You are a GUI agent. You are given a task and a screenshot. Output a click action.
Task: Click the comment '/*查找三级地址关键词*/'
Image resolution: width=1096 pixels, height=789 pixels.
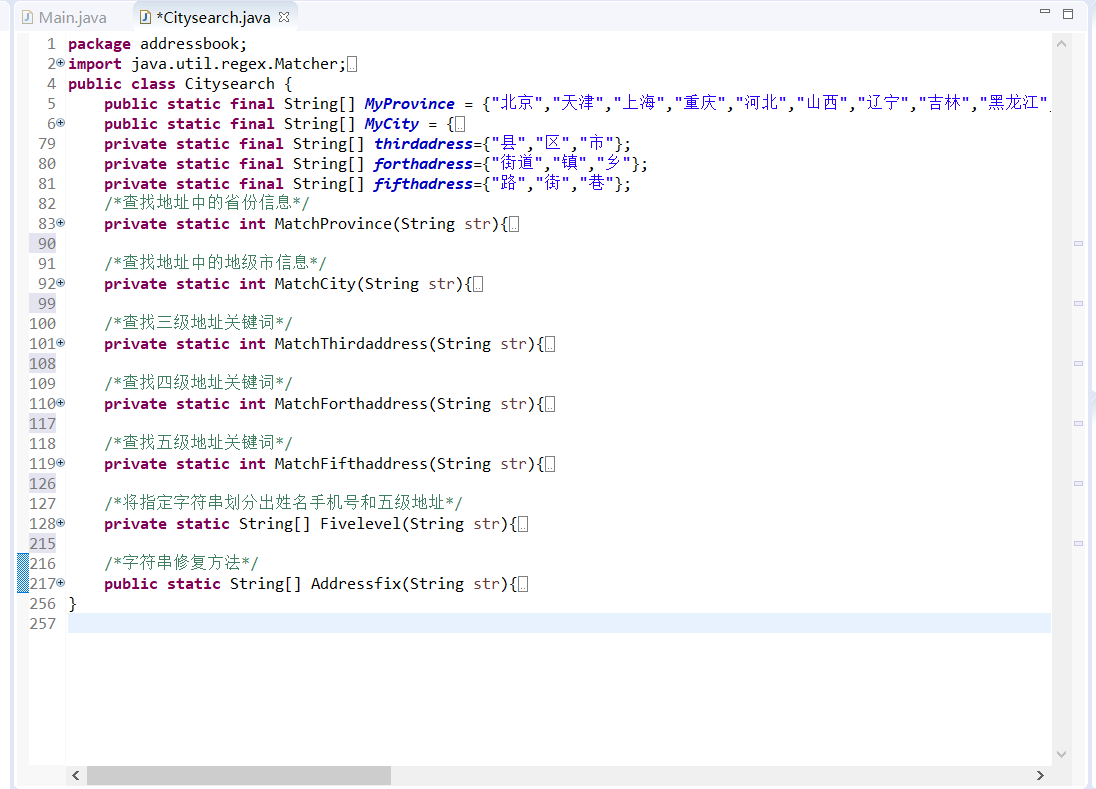(x=199, y=323)
